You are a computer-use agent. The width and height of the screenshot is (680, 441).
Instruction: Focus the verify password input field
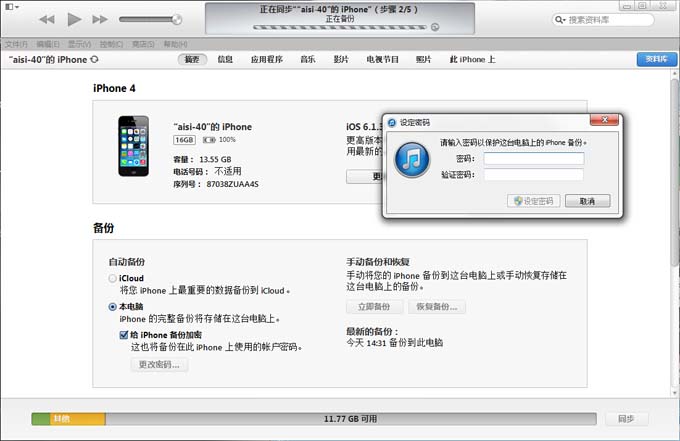534,175
